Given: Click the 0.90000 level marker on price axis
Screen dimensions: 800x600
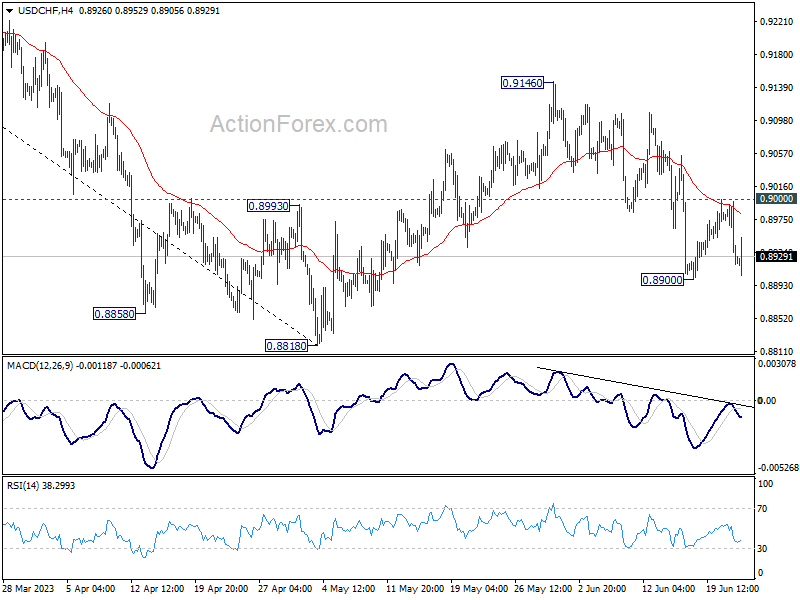Looking at the screenshot, I should pyautogui.click(x=776, y=199).
